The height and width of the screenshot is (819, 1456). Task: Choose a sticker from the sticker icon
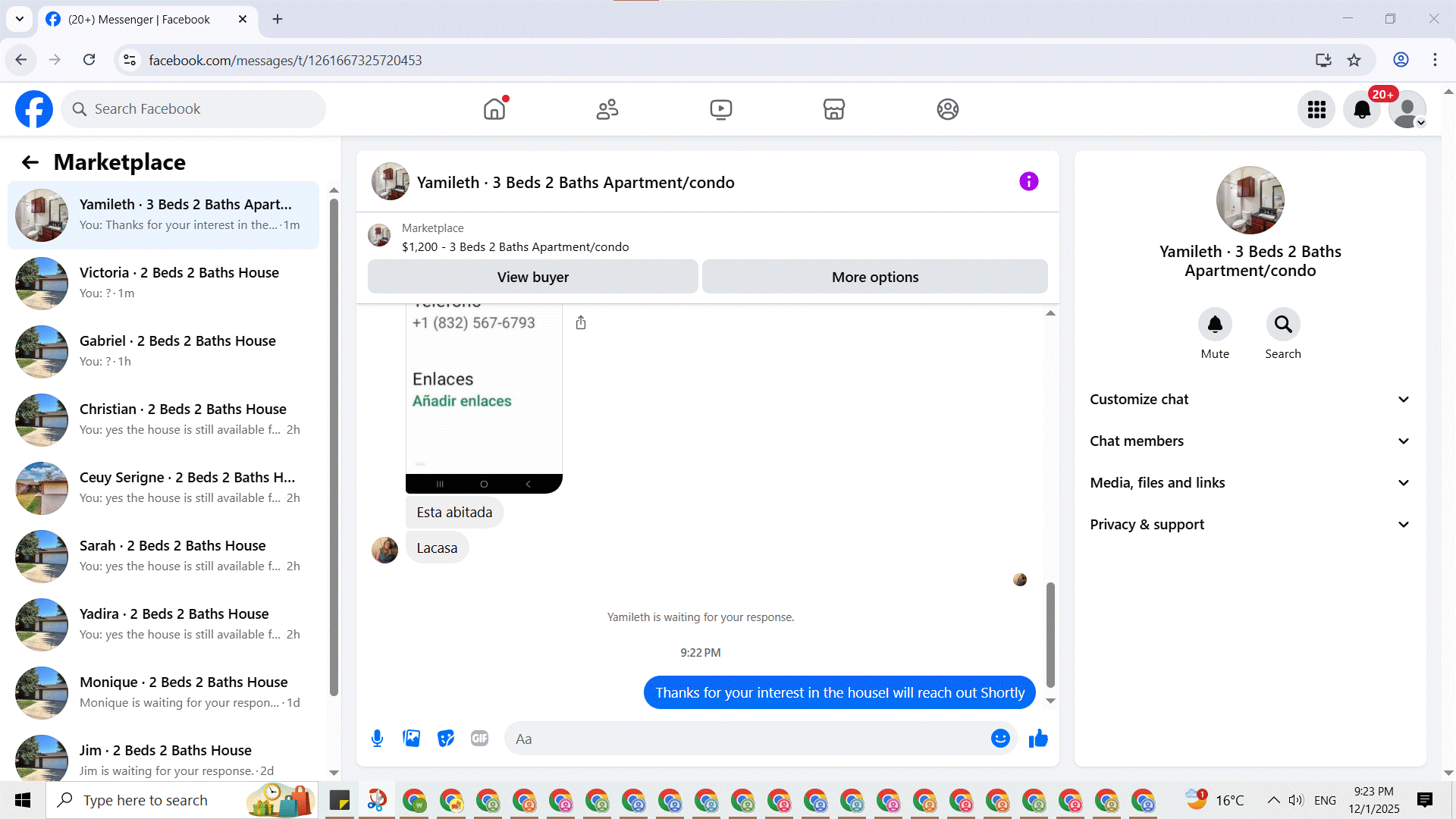(x=446, y=739)
